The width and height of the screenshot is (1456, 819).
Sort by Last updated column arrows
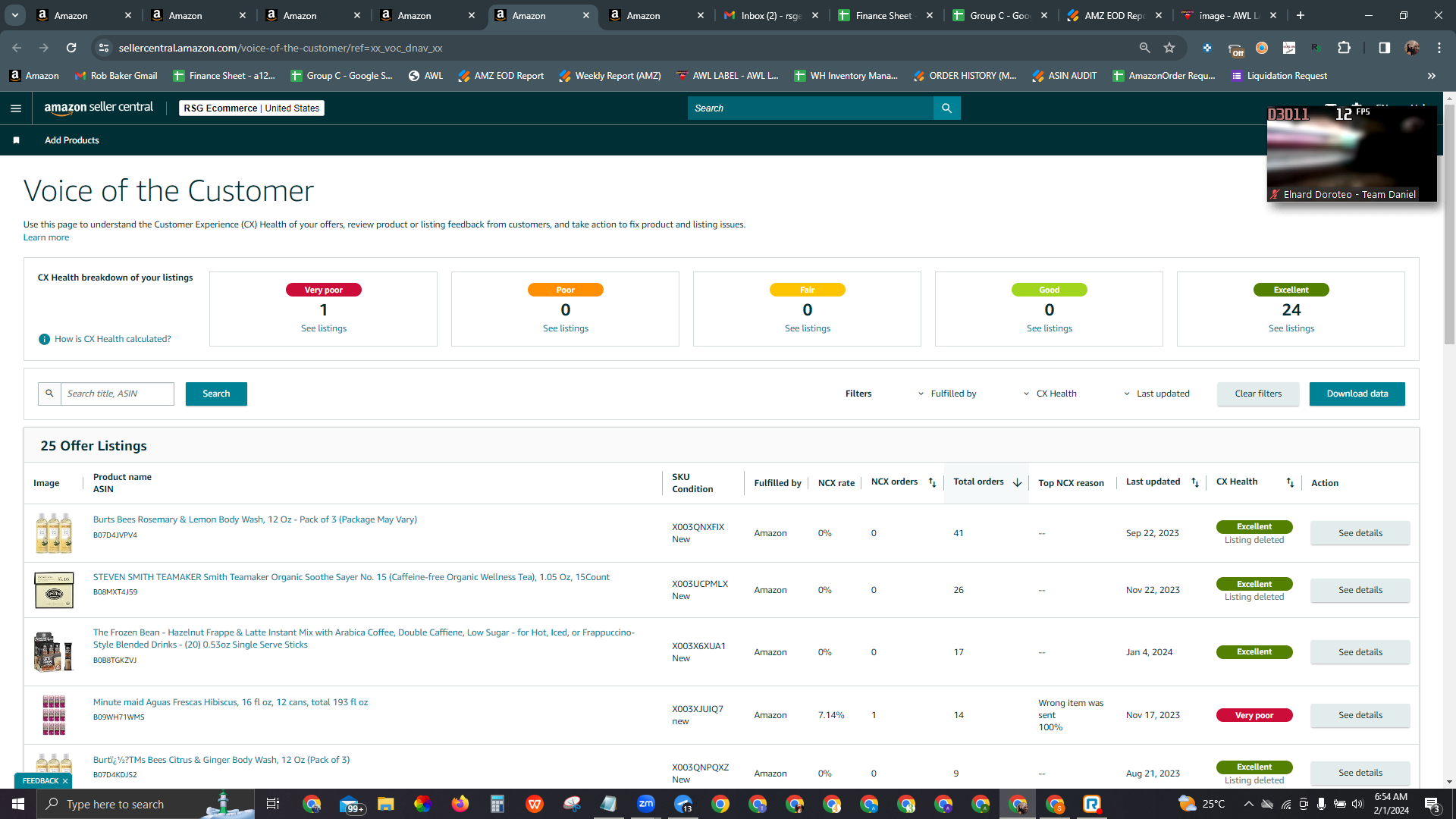1194,483
